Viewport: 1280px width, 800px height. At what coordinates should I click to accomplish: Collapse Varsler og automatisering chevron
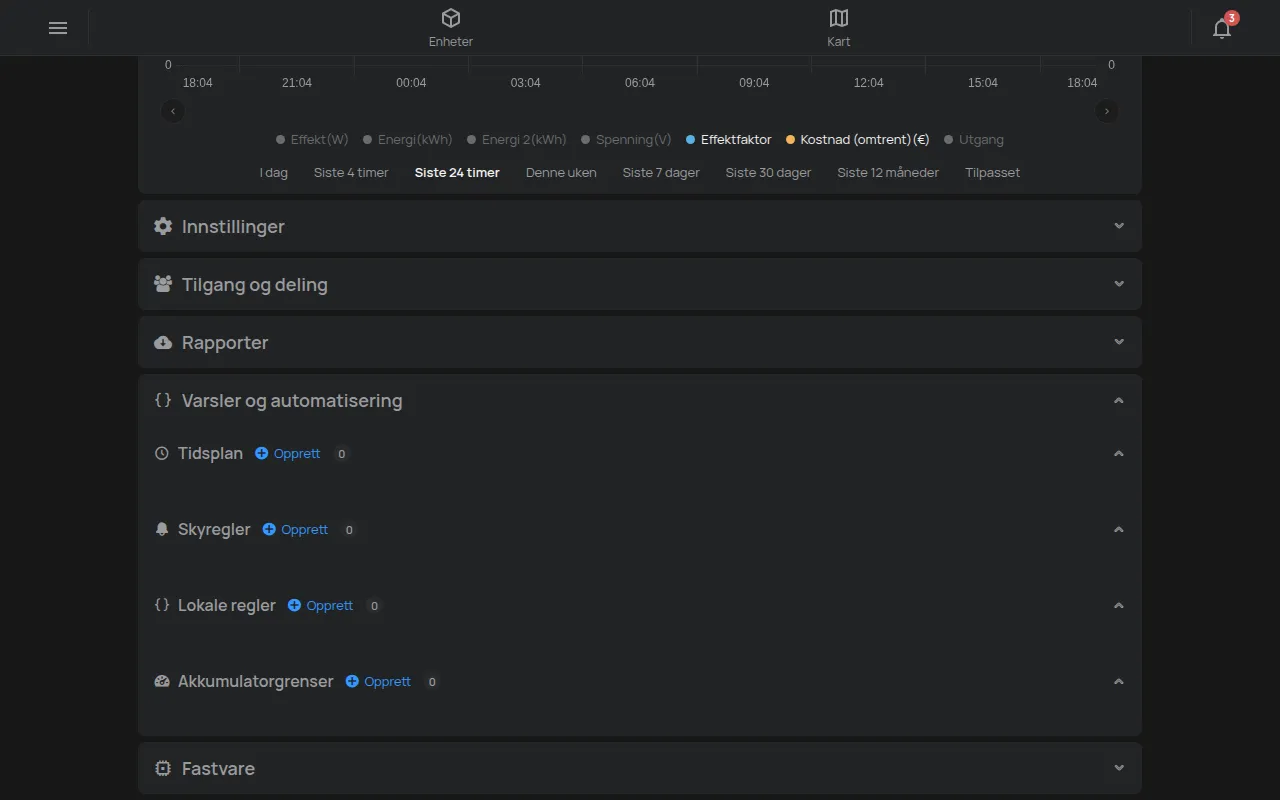pos(1119,400)
